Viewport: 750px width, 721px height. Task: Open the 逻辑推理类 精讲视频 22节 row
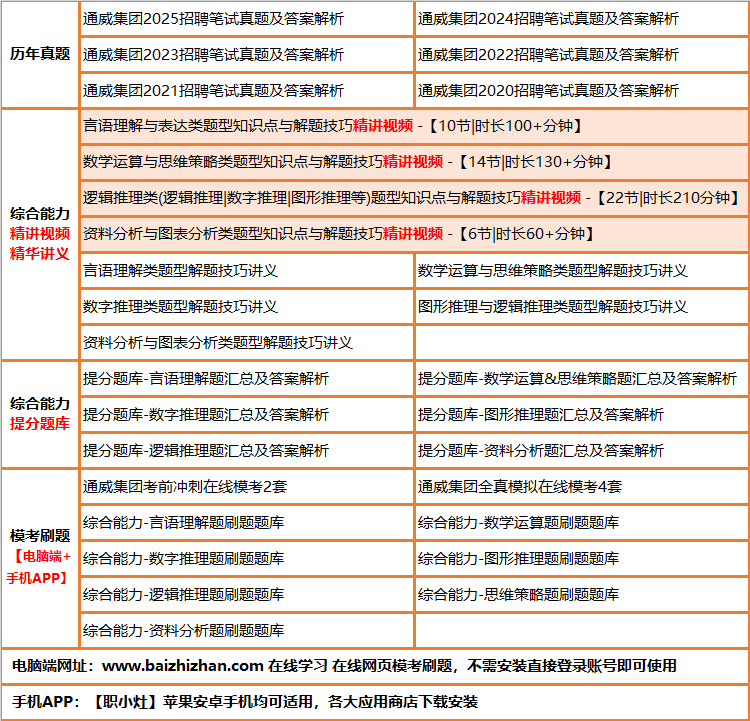[414, 198]
